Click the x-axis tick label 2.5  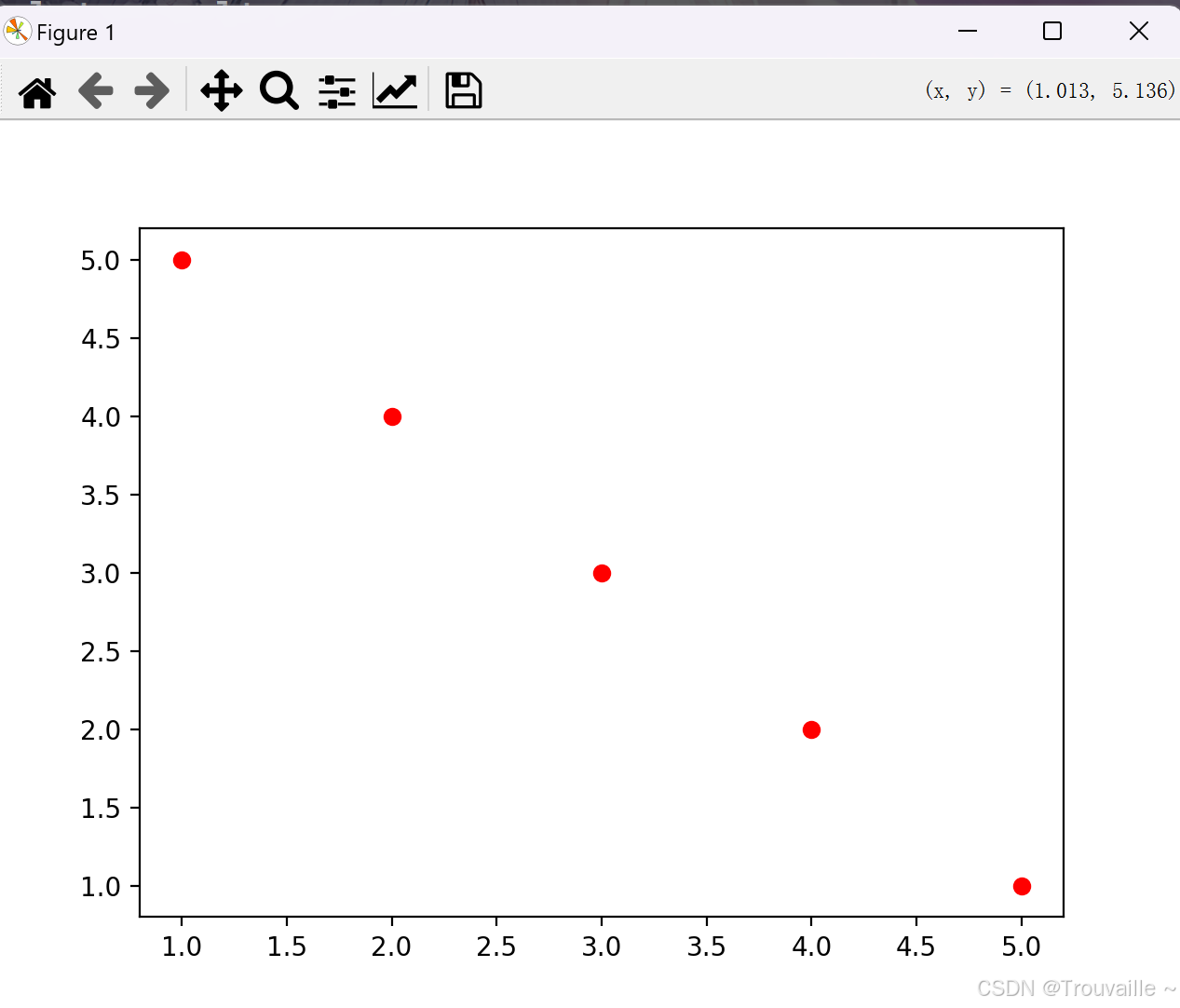[x=496, y=947]
